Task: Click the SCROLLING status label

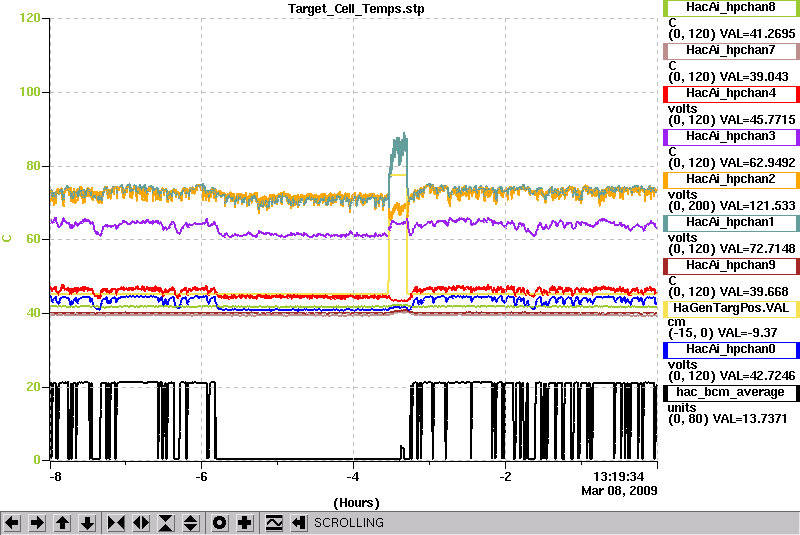Action: click(348, 523)
